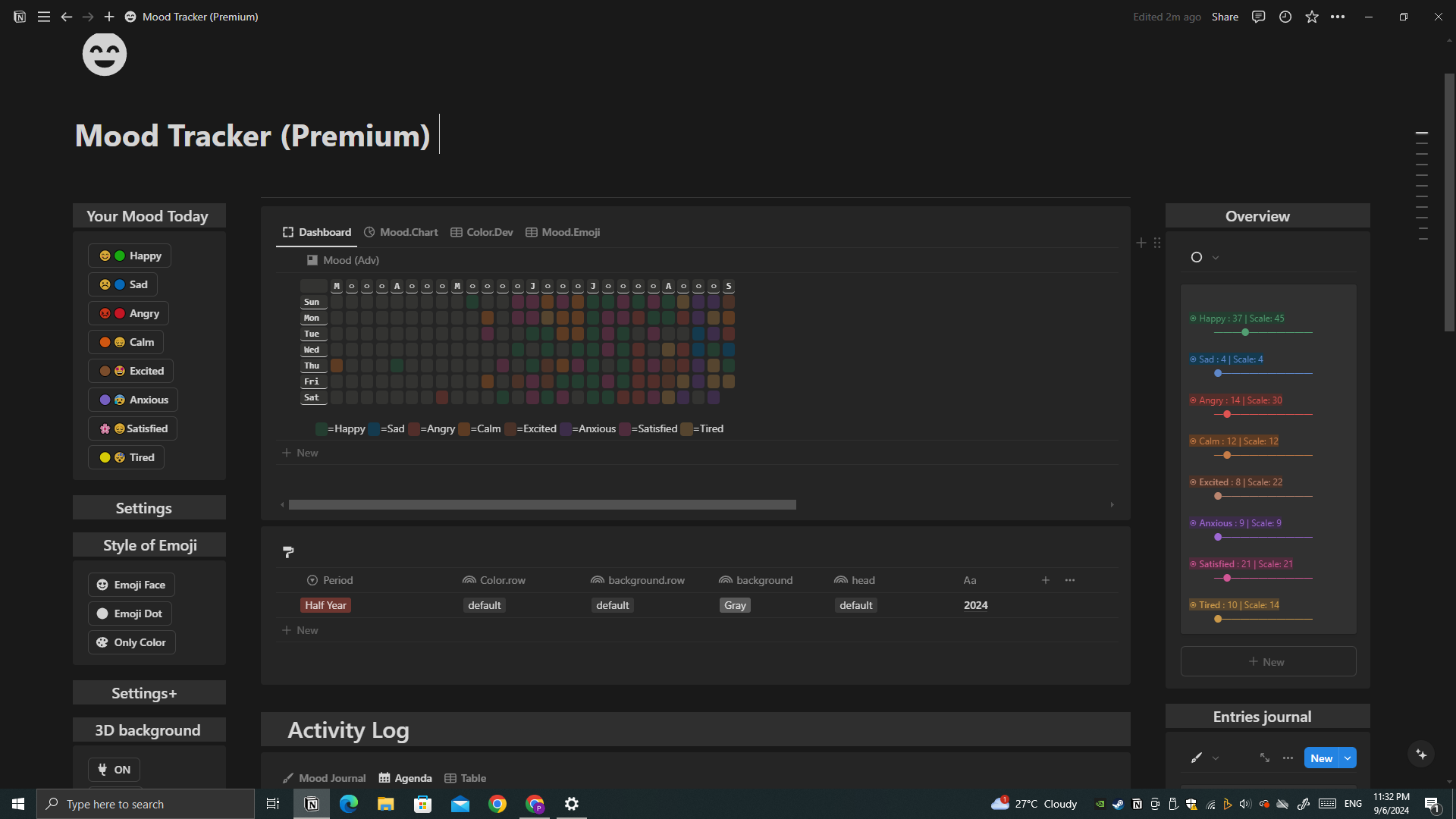Open Task View on the taskbar
1456x819 pixels.
point(273,804)
